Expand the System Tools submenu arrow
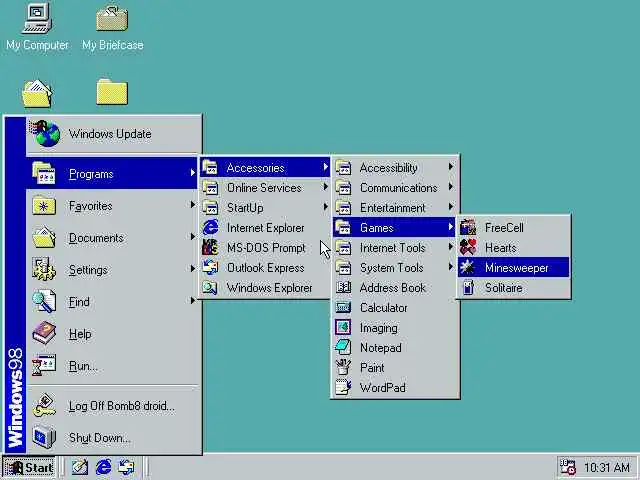640x480 pixels. 451,267
